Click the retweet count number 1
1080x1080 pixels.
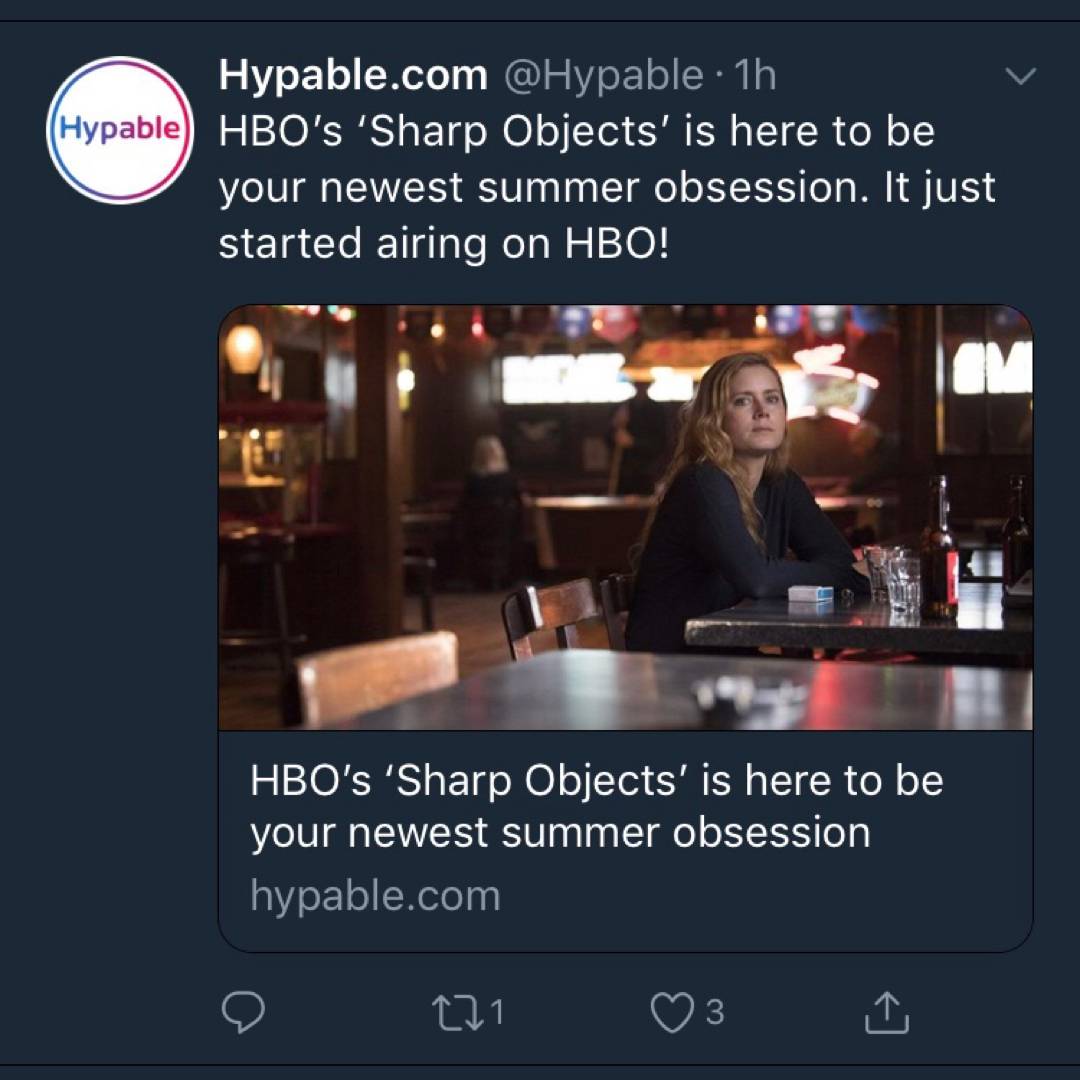tap(497, 1014)
